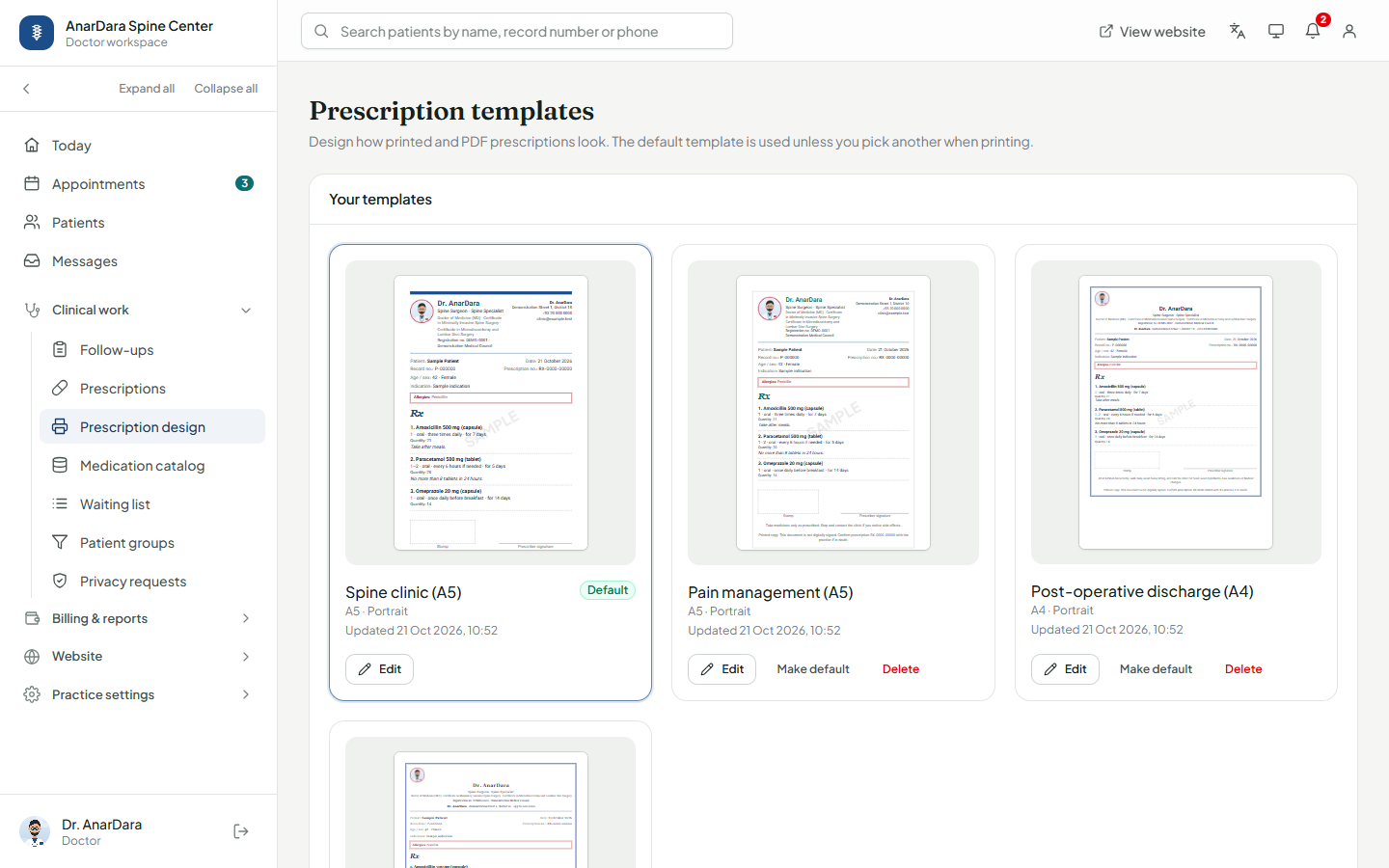This screenshot has width=1389, height=868.
Task: Open the Pain management (A5) preview thumbnail
Action: tap(833, 413)
